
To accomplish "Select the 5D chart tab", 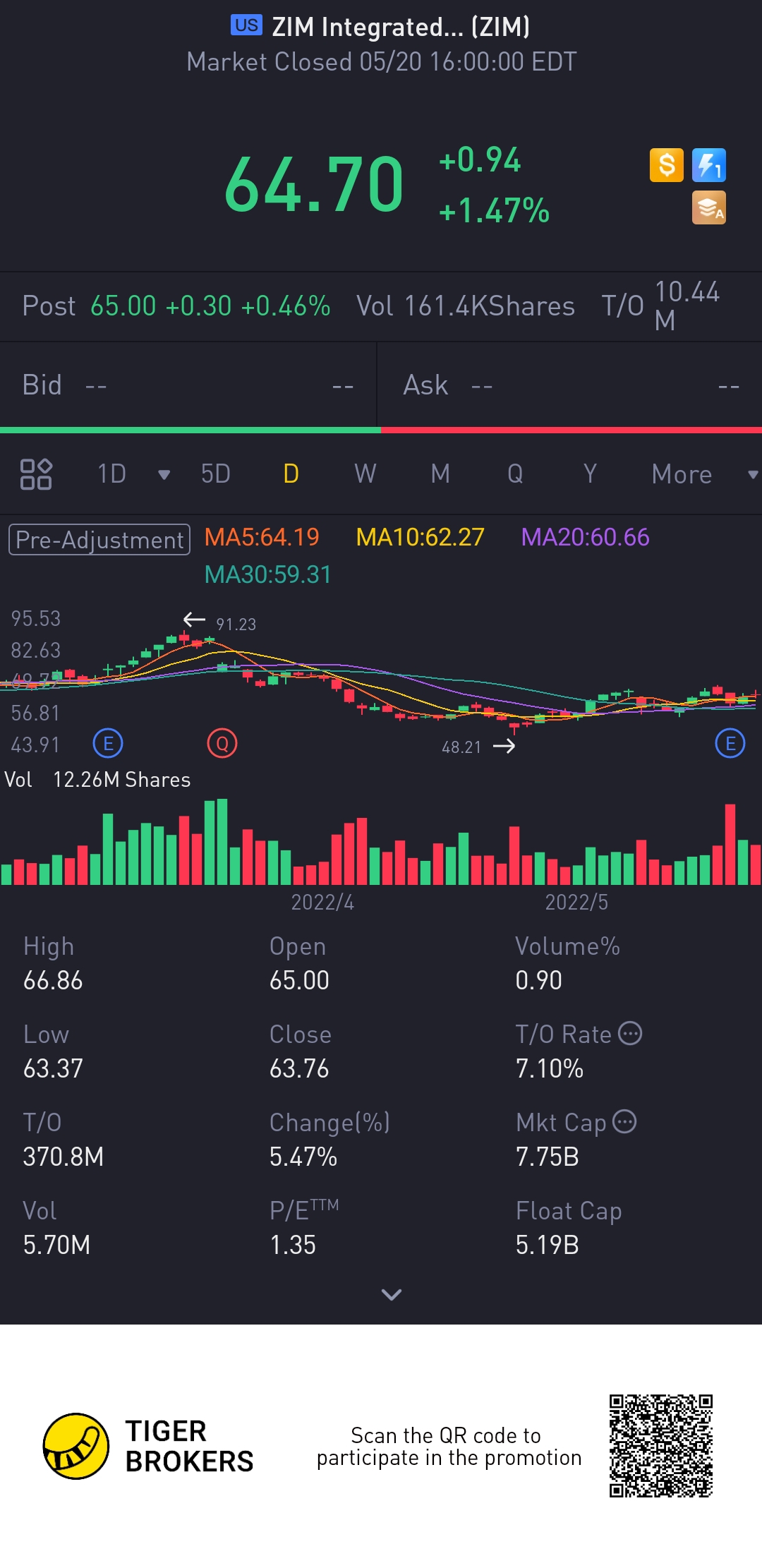I will click(x=216, y=474).
